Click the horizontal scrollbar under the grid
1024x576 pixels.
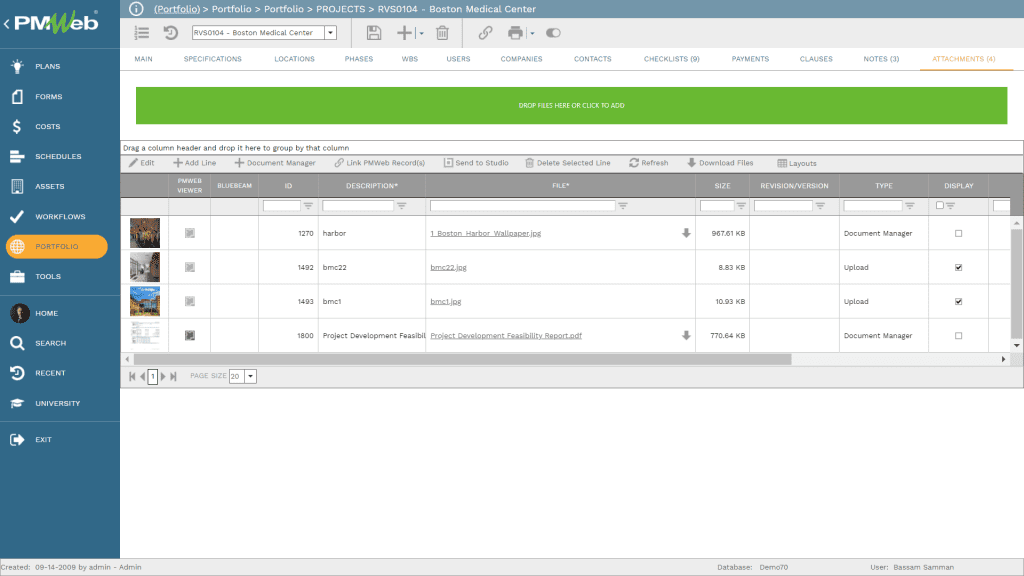[460, 359]
